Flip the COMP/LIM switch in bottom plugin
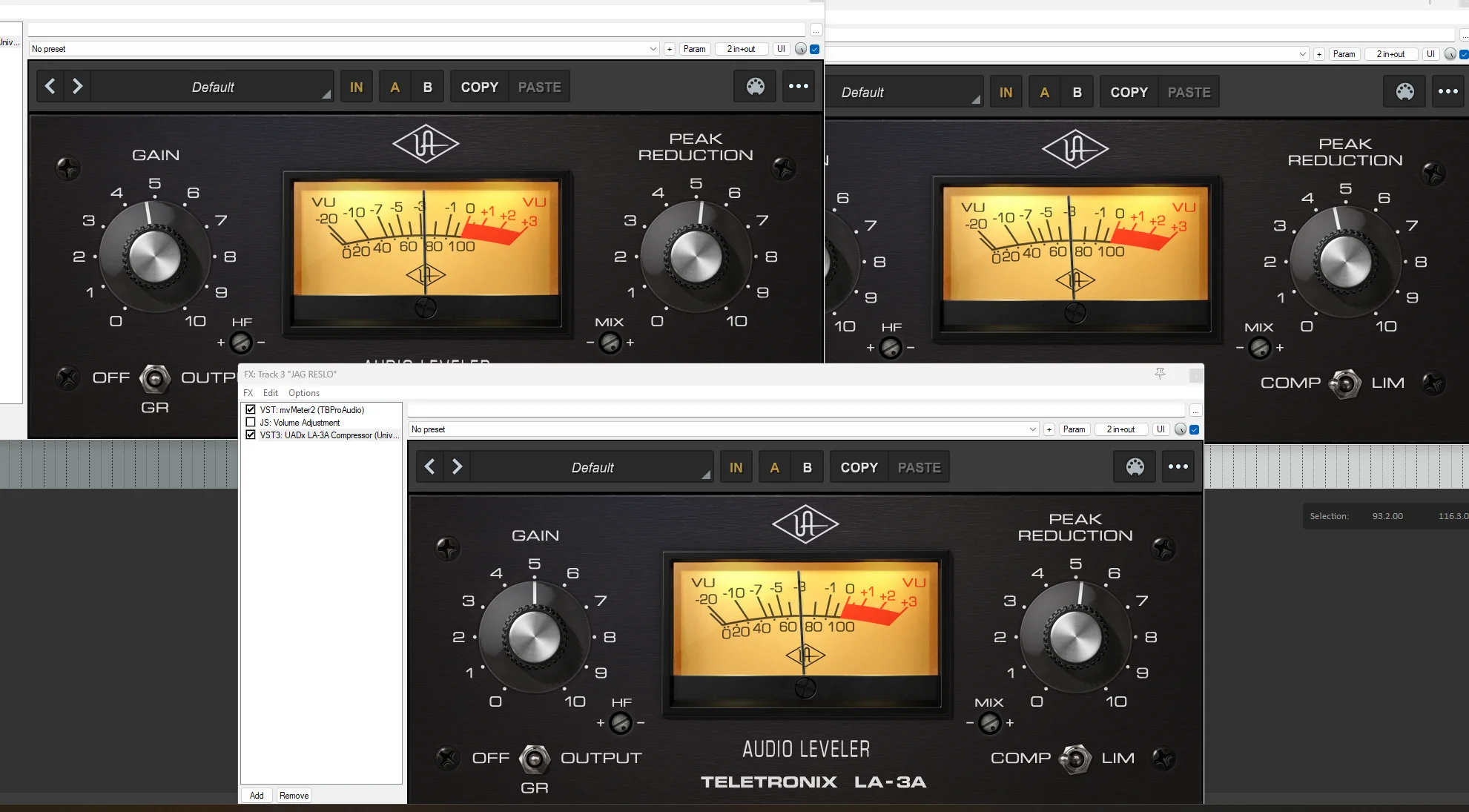Image resolution: width=1469 pixels, height=812 pixels. 1075,759
